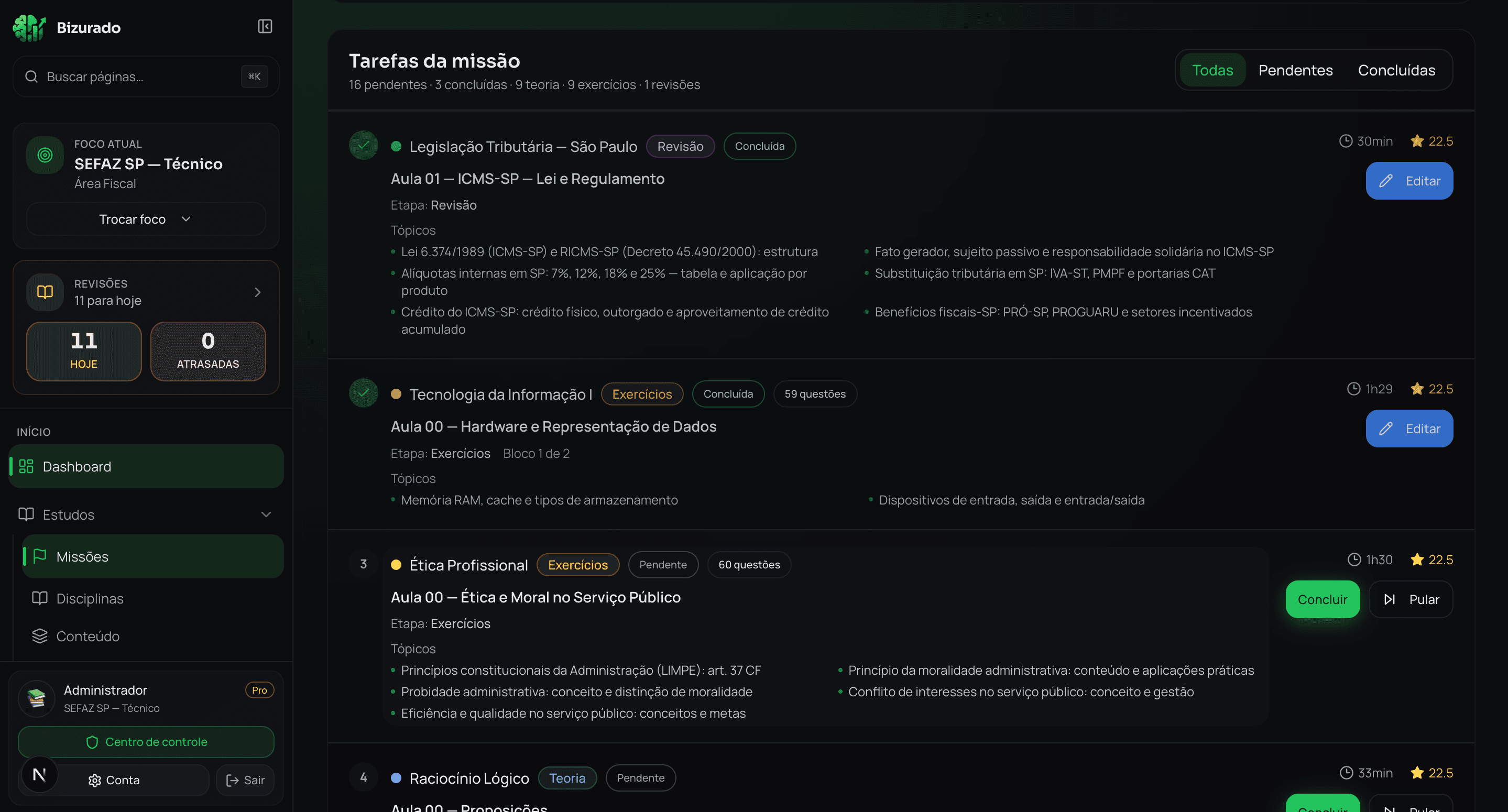Image resolution: width=1508 pixels, height=812 pixels.
Task: Click the star icon on the Tecnologia da Informação task
Action: pyautogui.click(x=1417, y=389)
